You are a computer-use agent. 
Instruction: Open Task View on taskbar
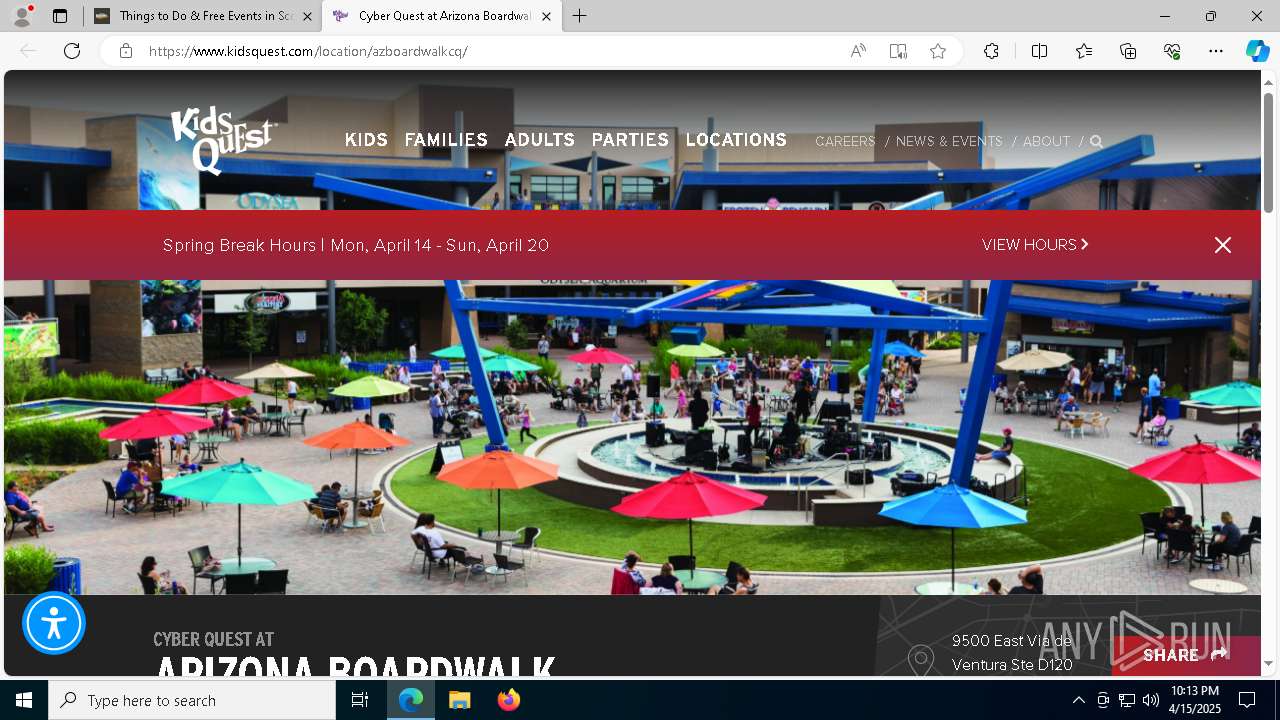tap(360, 700)
